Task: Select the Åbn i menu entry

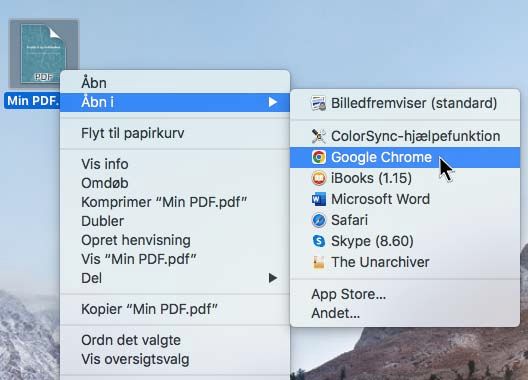Action: click(x=175, y=102)
